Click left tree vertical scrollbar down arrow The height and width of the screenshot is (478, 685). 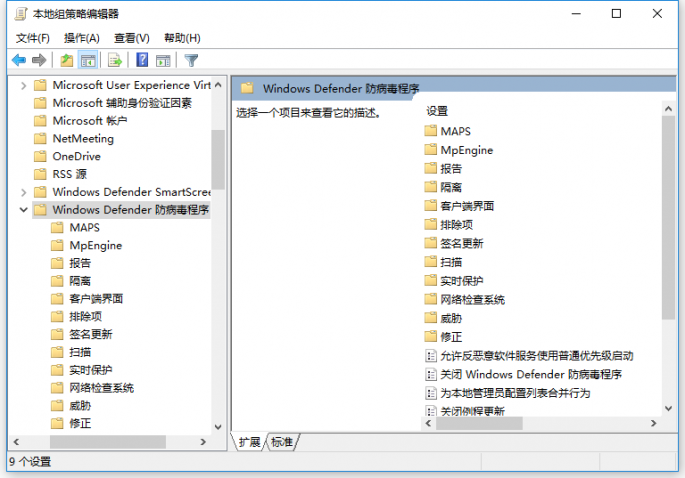point(218,427)
